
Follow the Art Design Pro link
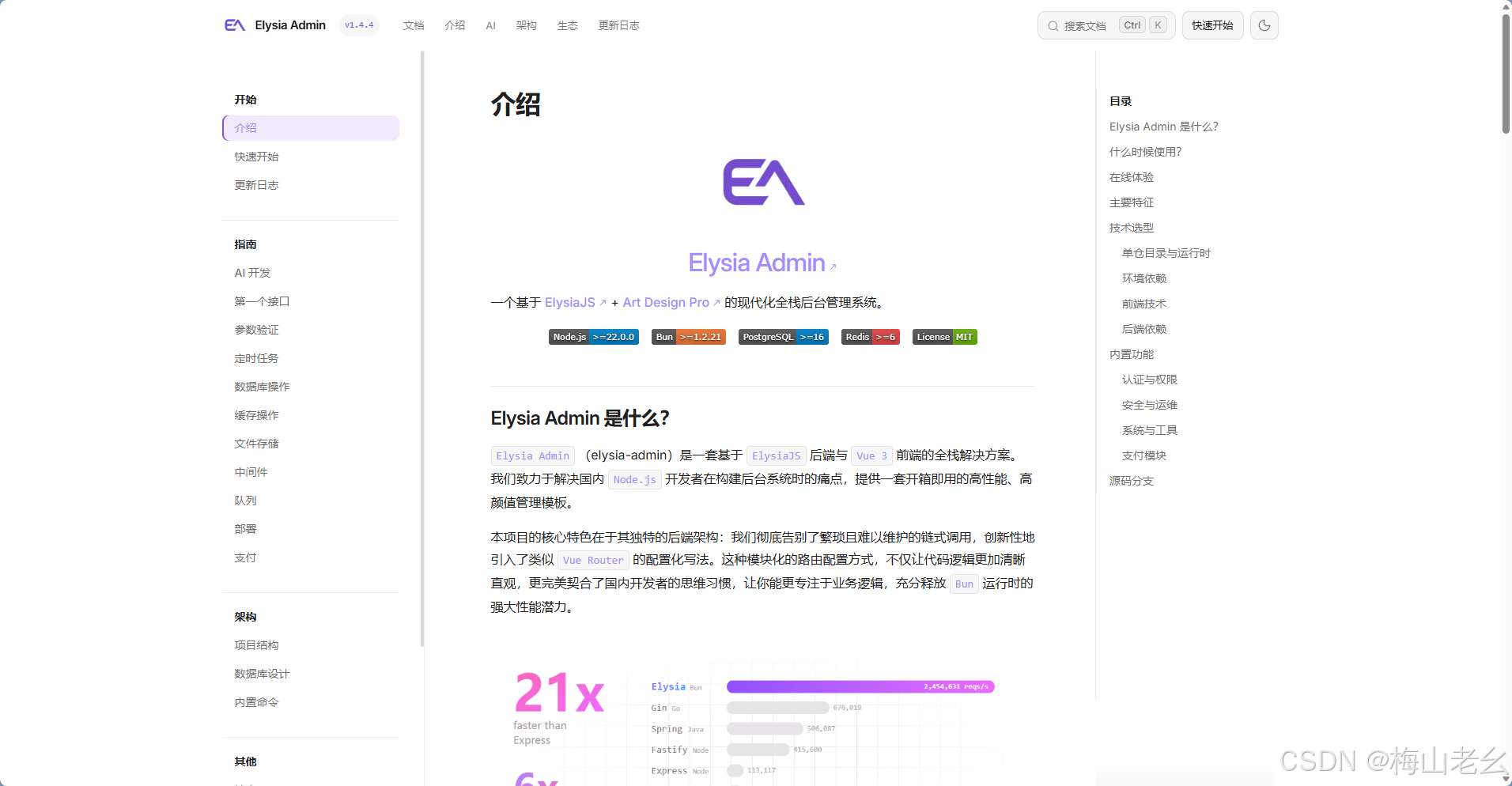[671, 302]
